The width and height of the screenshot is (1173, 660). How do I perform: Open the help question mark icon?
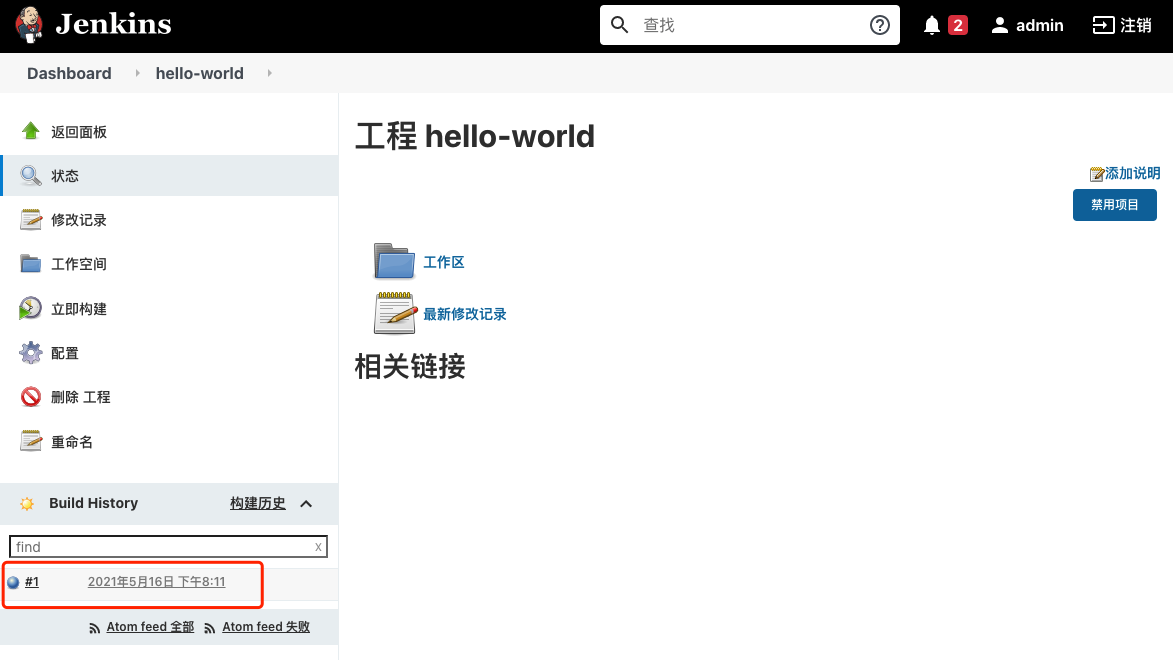point(879,24)
